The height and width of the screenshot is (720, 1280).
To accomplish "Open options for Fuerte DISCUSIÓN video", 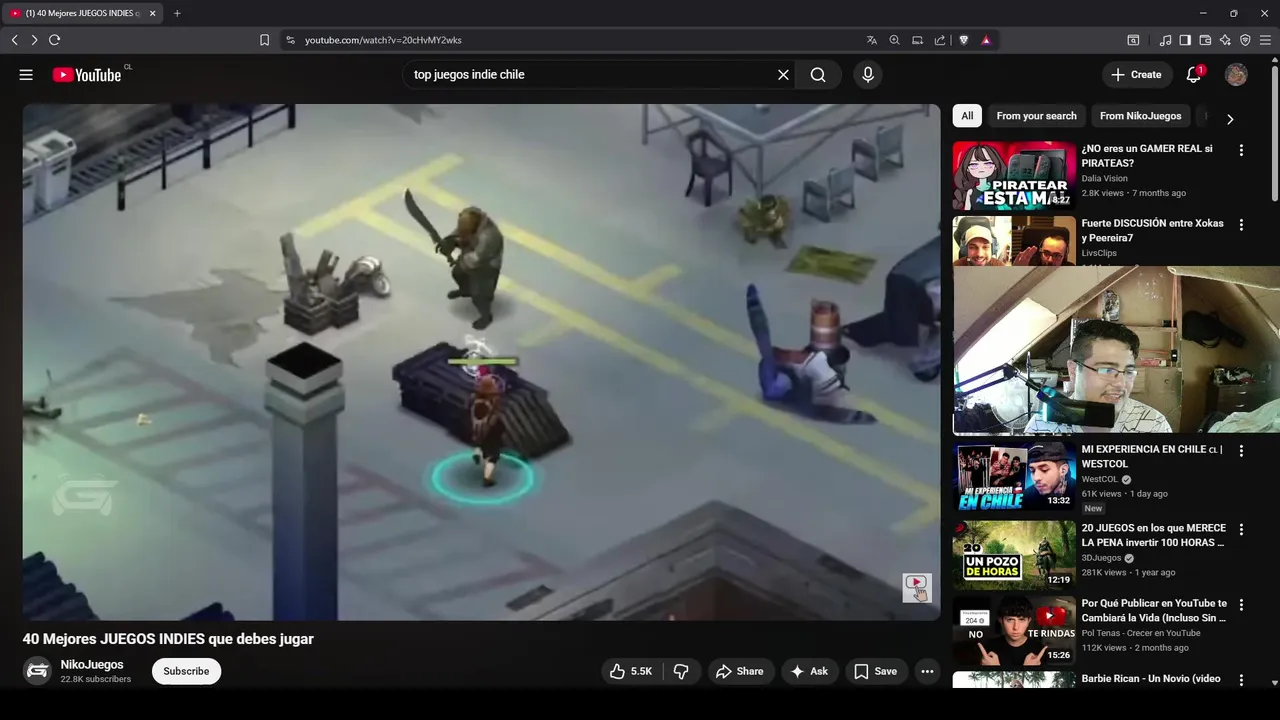I will pos(1241,225).
